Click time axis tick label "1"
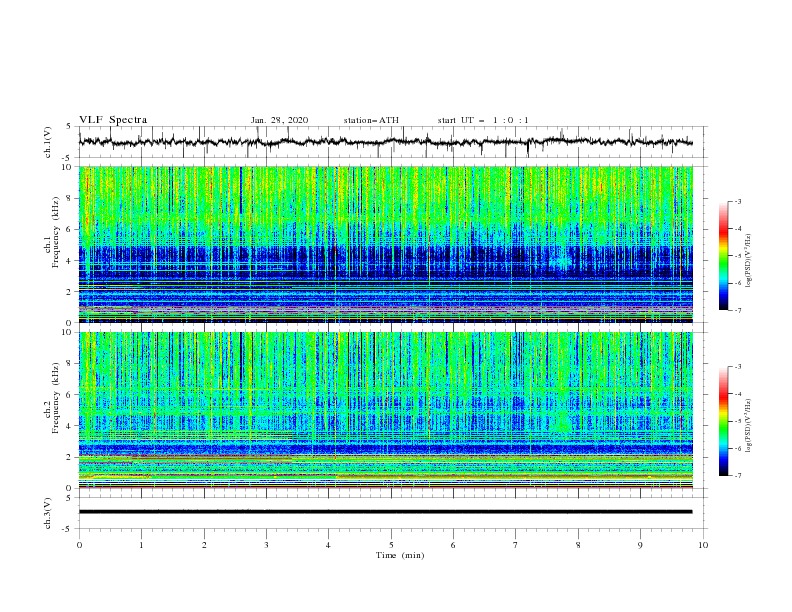The image size is (792, 612). point(141,545)
